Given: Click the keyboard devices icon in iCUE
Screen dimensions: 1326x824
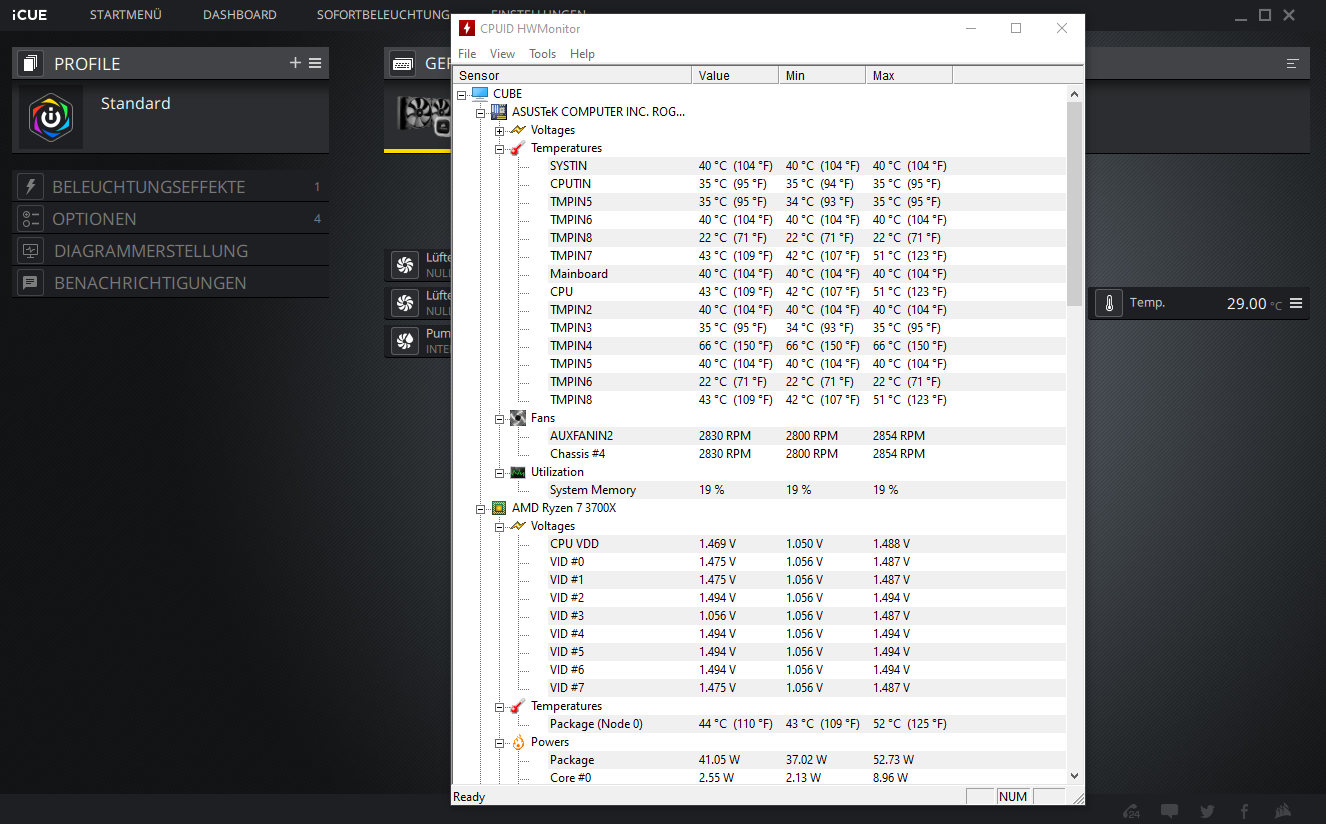Looking at the screenshot, I should coord(403,63).
